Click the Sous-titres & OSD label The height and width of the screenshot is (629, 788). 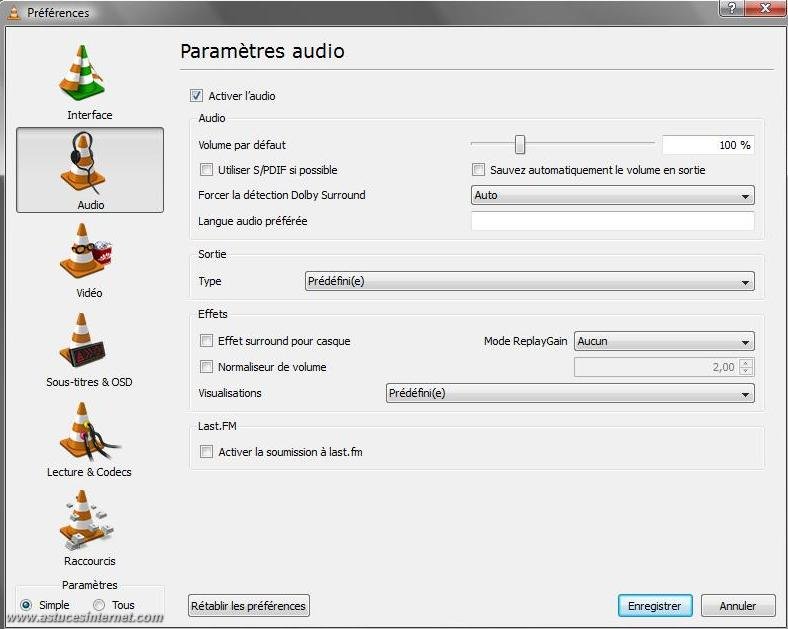pos(89,382)
